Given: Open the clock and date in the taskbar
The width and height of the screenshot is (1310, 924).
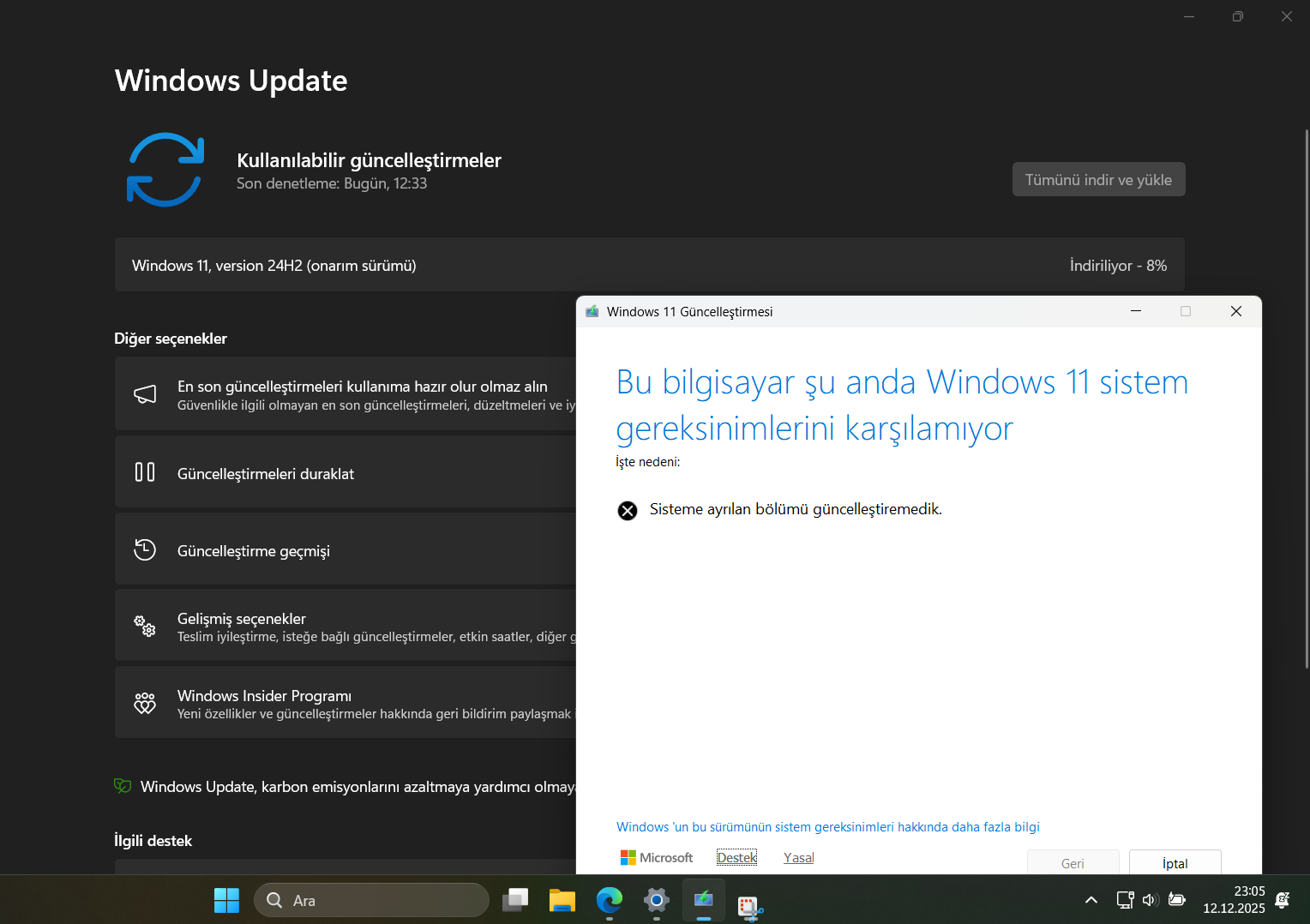Looking at the screenshot, I should coord(1234,900).
